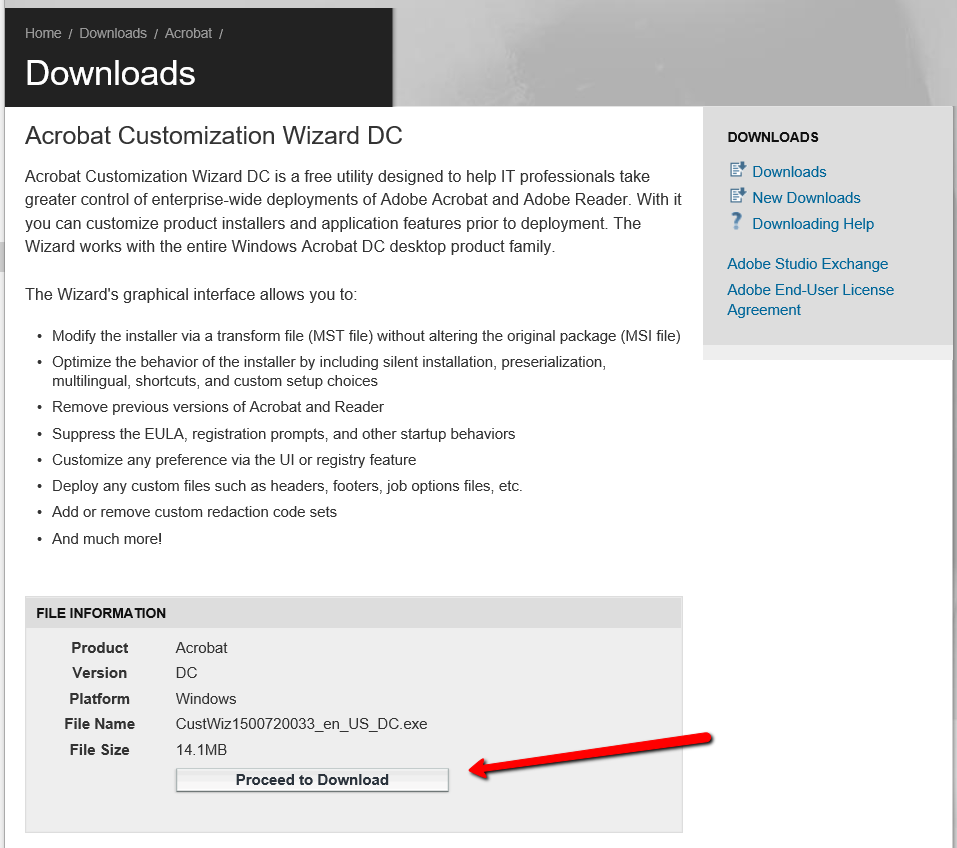
Task: Navigate to Acrobat in the breadcrumb
Action: 188,33
